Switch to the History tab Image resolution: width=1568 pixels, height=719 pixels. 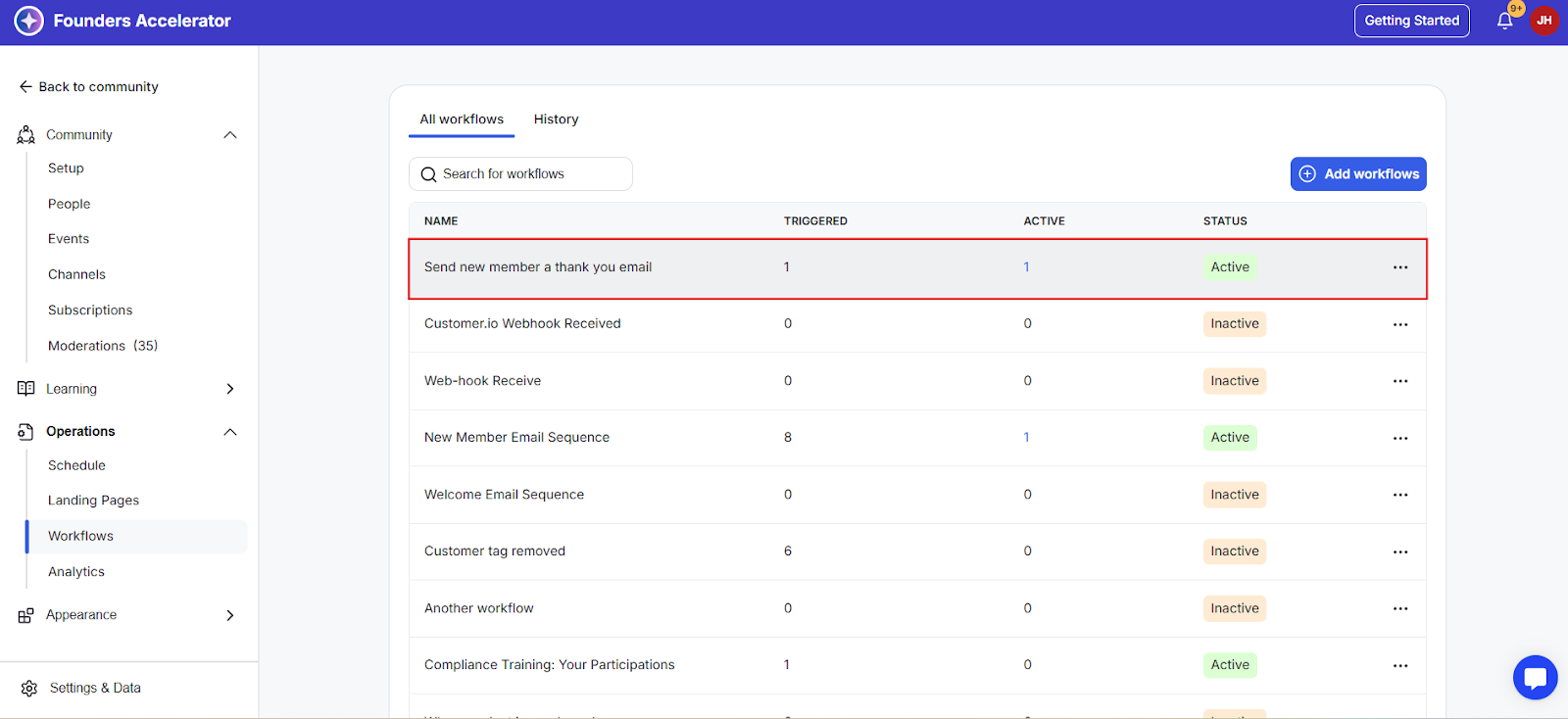(556, 120)
